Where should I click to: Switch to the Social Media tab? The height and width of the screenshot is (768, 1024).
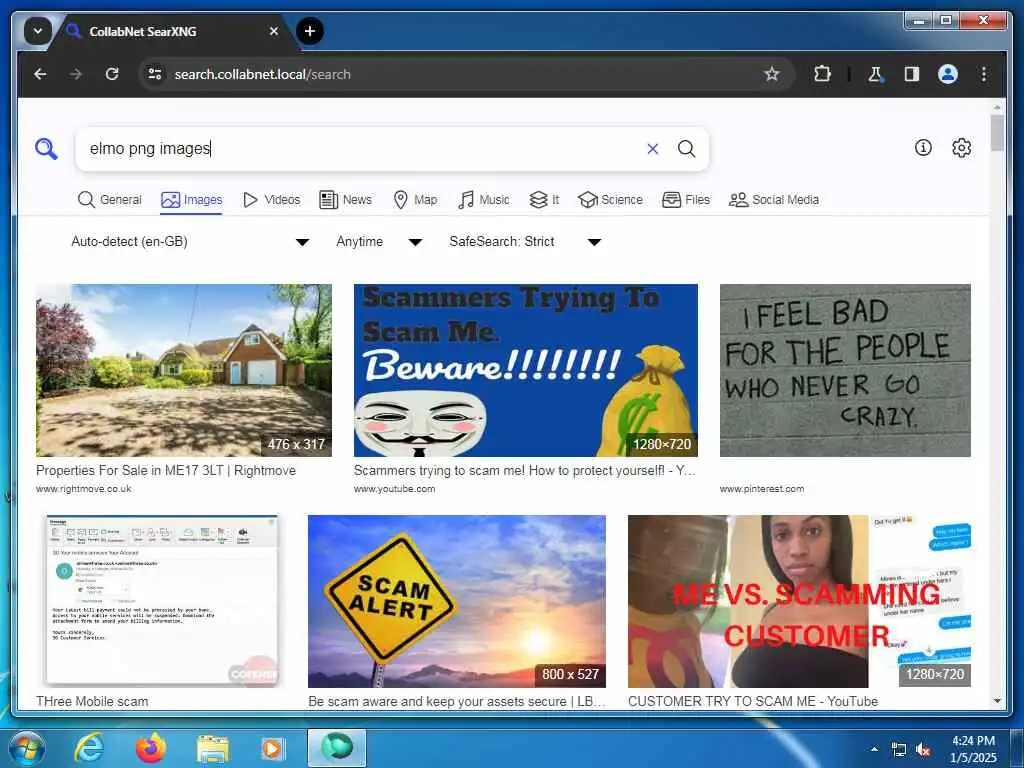pos(774,200)
